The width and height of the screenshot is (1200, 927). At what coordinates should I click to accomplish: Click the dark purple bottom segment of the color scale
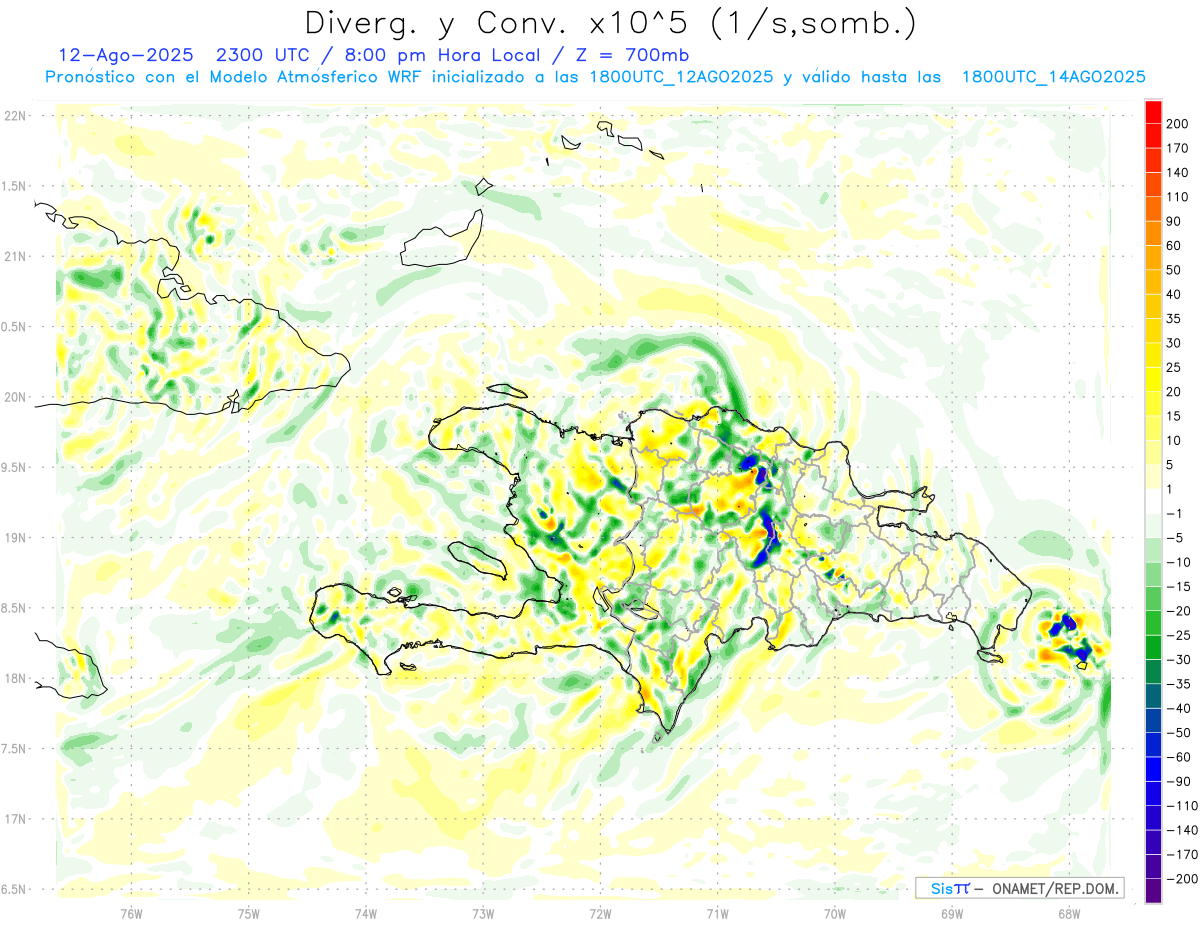1153,891
